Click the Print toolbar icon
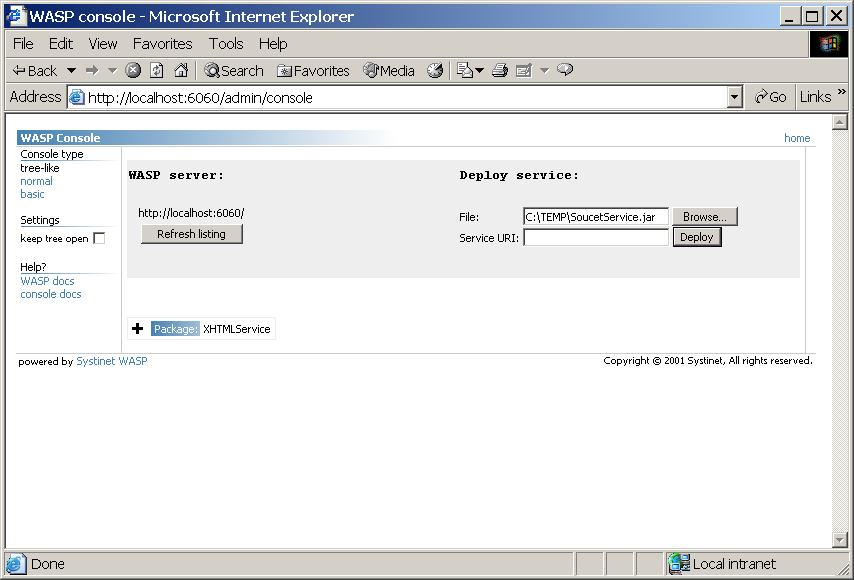854x580 pixels. 500,70
